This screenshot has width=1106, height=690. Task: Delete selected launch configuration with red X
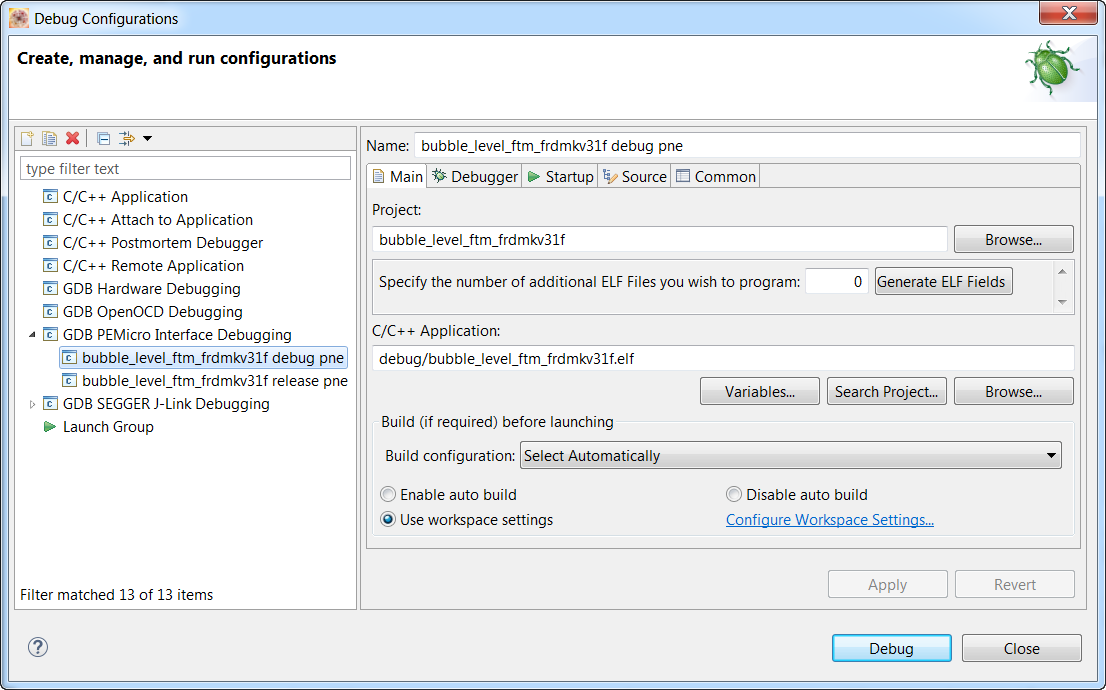click(72, 138)
